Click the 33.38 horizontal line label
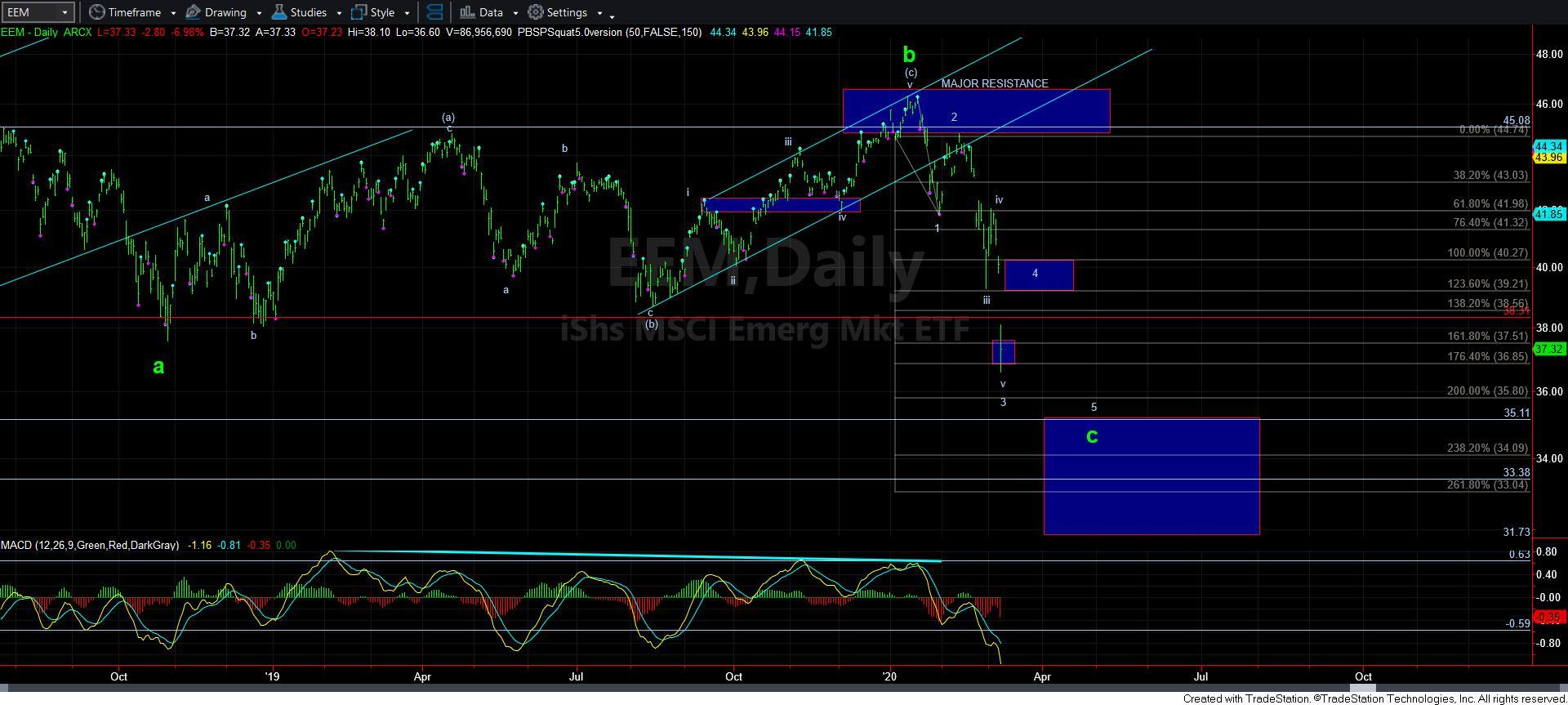 pyautogui.click(x=1517, y=472)
